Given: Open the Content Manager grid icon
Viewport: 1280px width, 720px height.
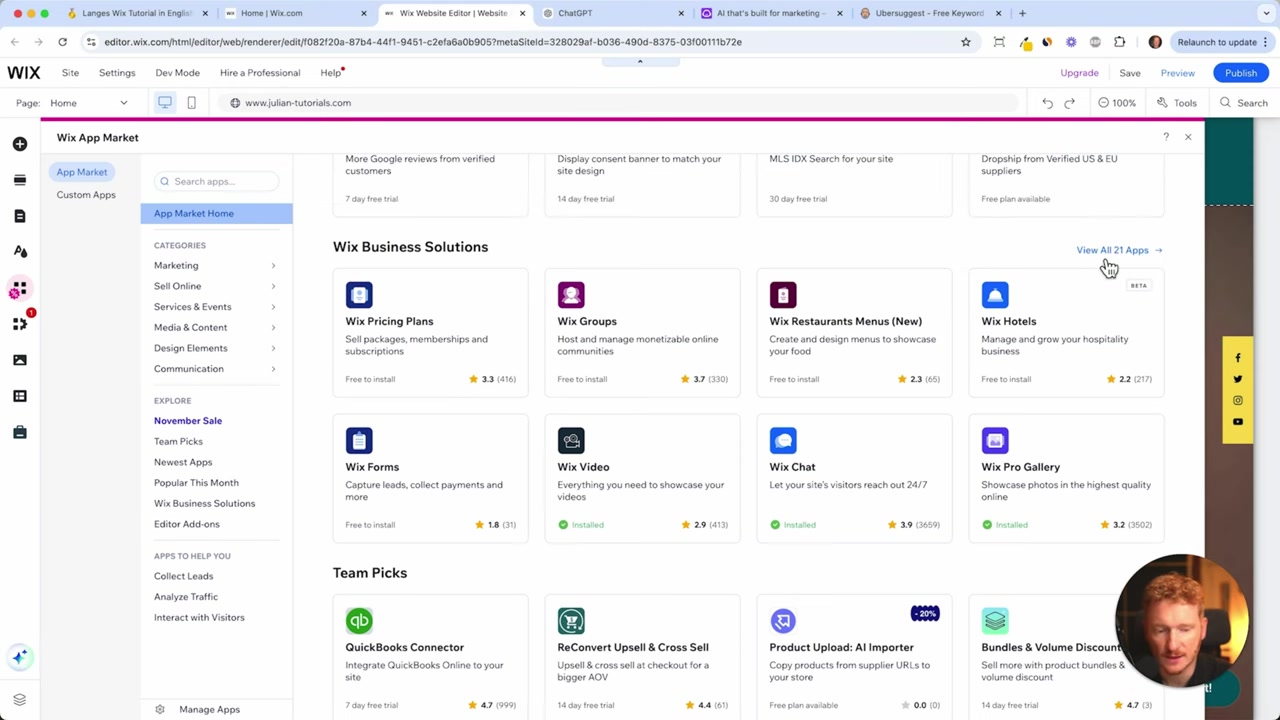Looking at the screenshot, I should [20, 396].
